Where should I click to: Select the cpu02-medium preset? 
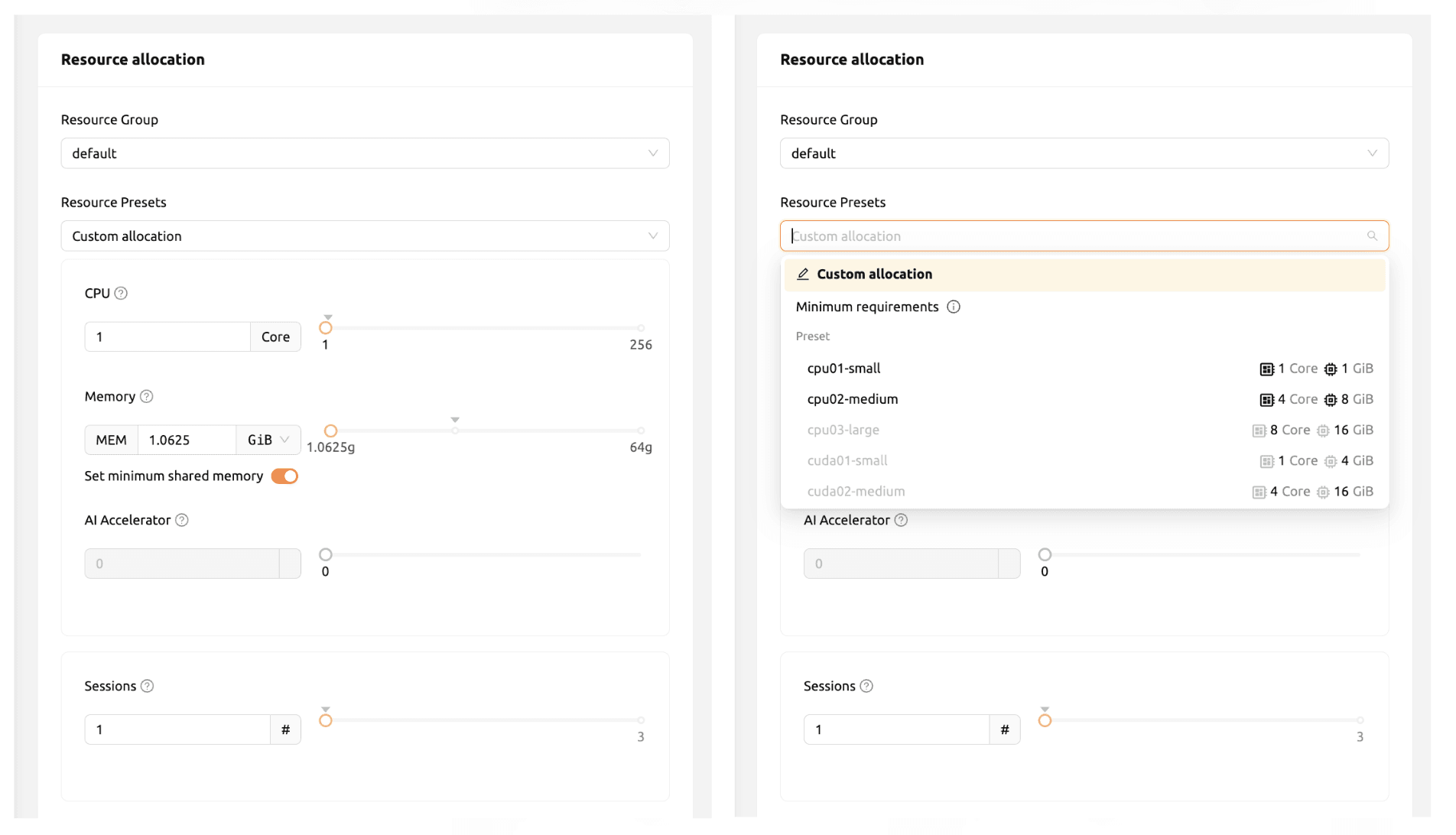(x=853, y=399)
